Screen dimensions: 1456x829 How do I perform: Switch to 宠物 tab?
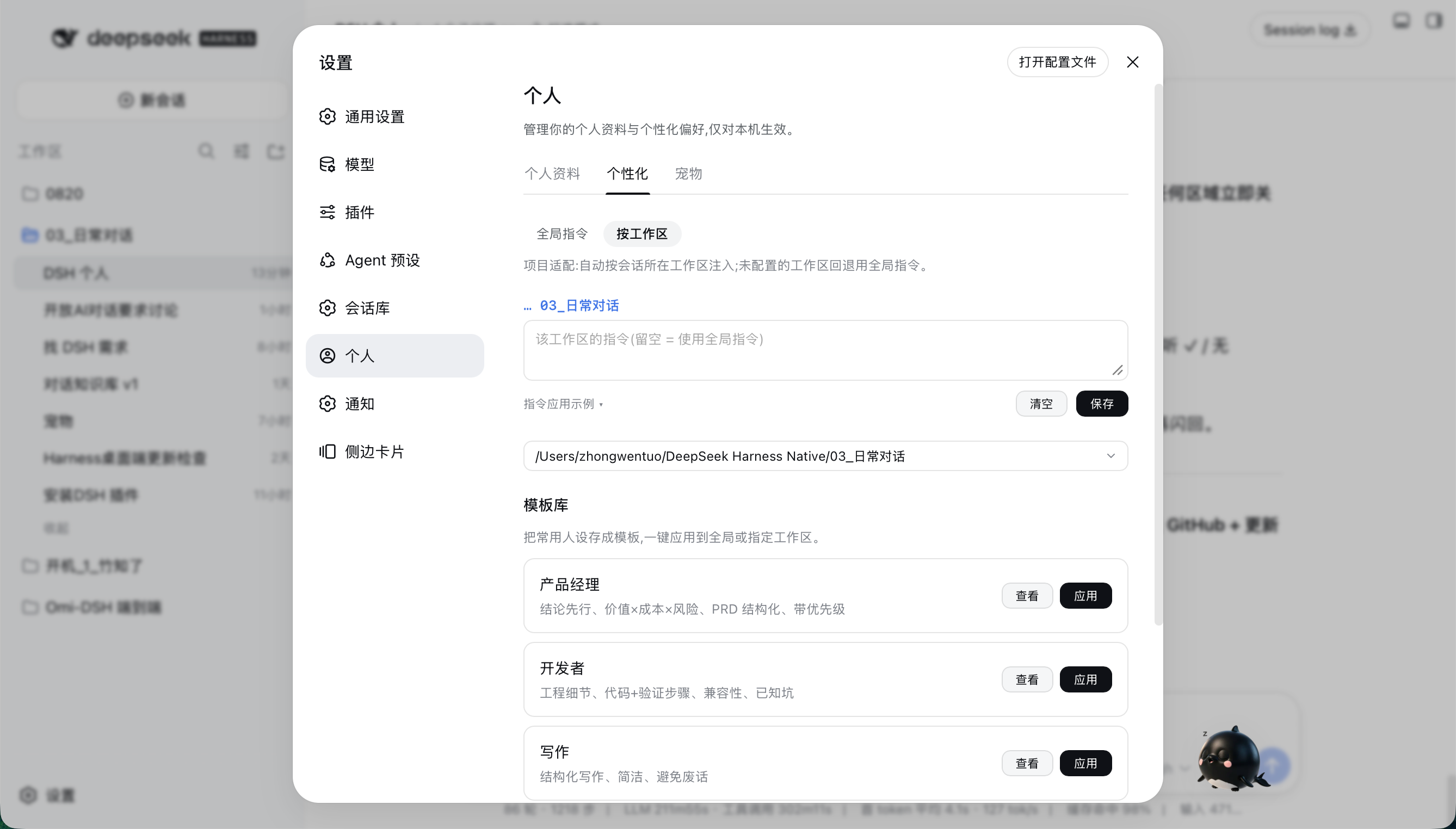[688, 174]
